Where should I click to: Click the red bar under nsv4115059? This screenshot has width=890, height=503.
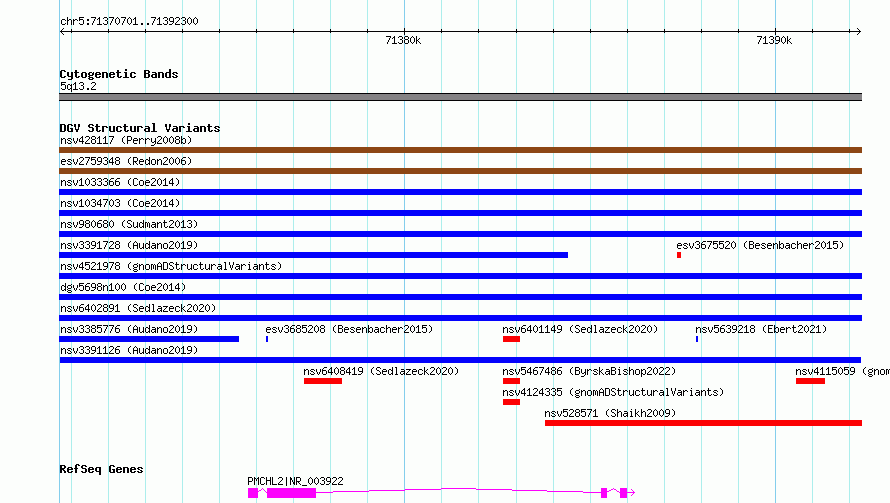tap(811, 381)
